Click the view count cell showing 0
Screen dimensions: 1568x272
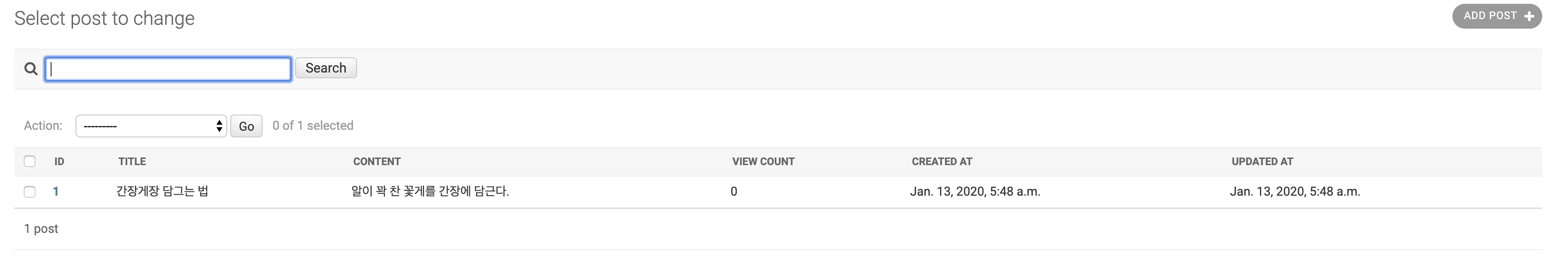733,192
